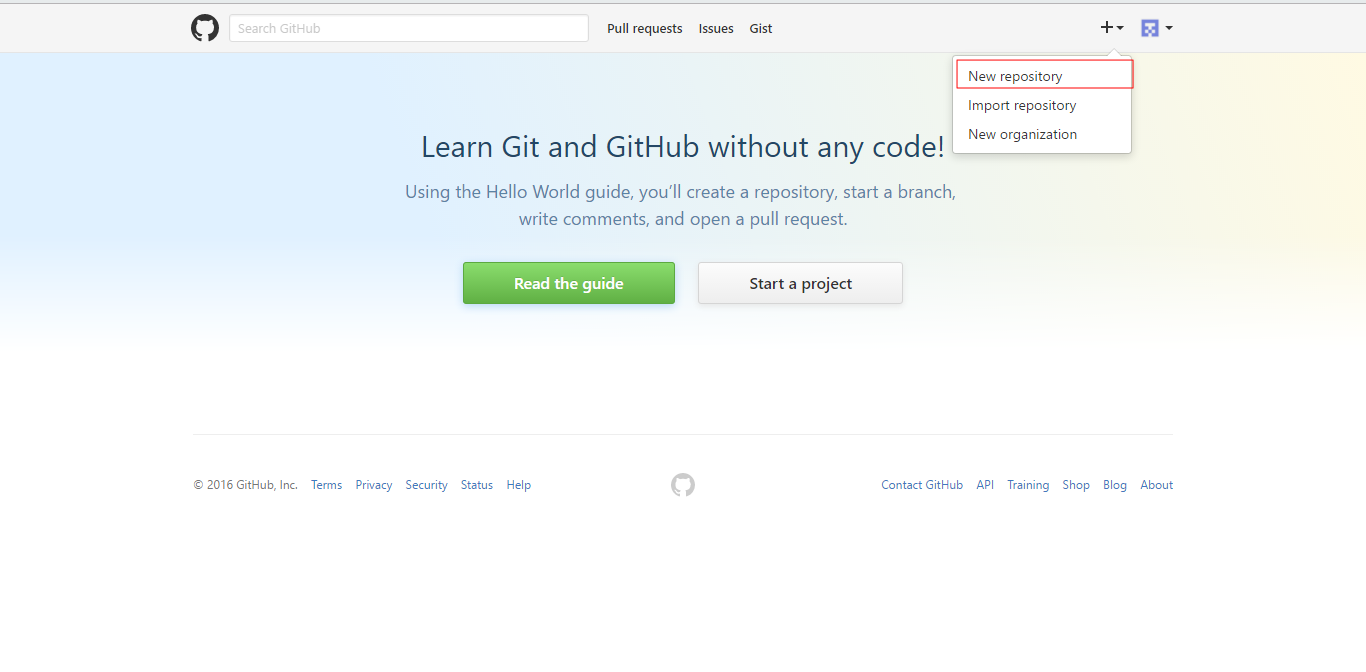Go to Issues in the header
Screen dimensions: 1366x672
click(x=716, y=29)
